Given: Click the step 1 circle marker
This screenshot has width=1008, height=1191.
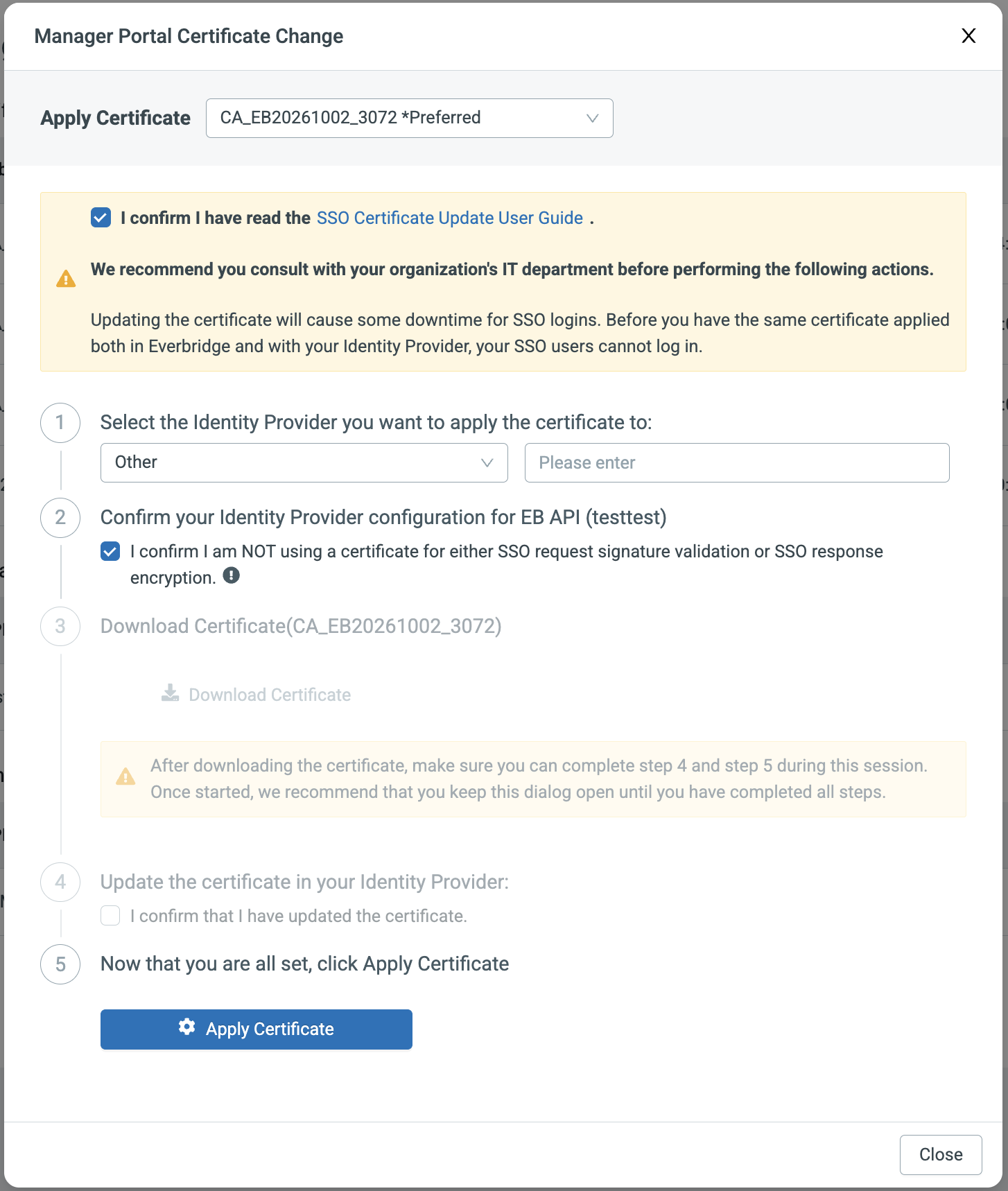Looking at the screenshot, I should tap(60, 422).
